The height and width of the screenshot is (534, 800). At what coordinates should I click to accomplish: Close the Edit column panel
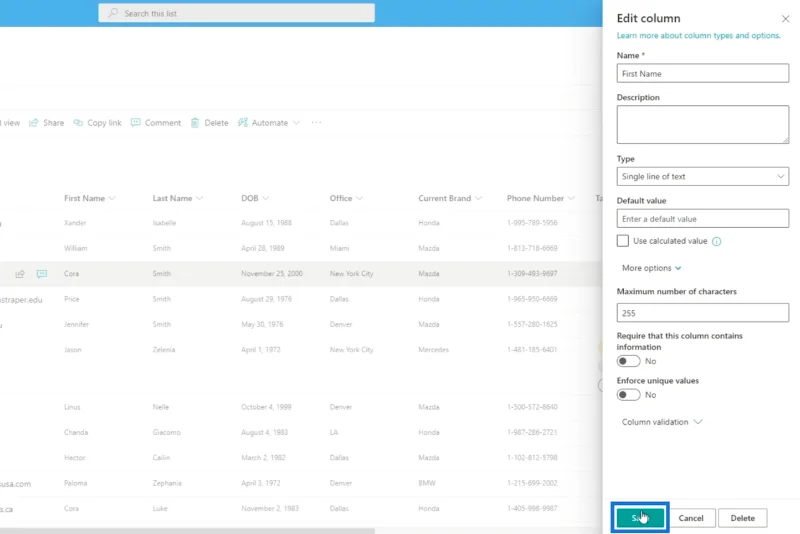[785, 19]
